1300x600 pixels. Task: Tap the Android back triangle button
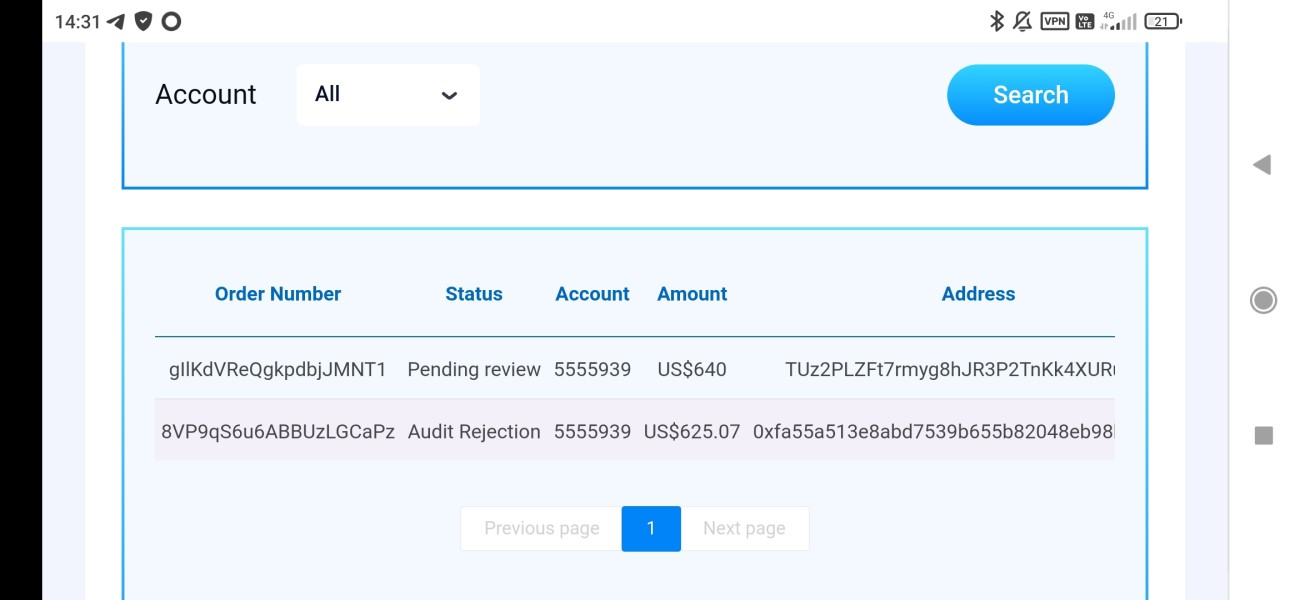(x=1262, y=165)
